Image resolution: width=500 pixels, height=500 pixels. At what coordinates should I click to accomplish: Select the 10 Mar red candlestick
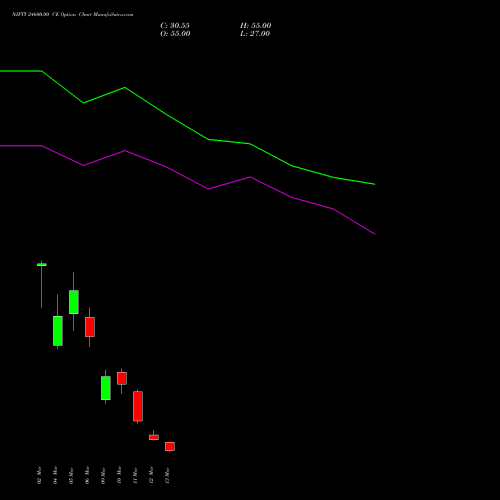point(122,378)
